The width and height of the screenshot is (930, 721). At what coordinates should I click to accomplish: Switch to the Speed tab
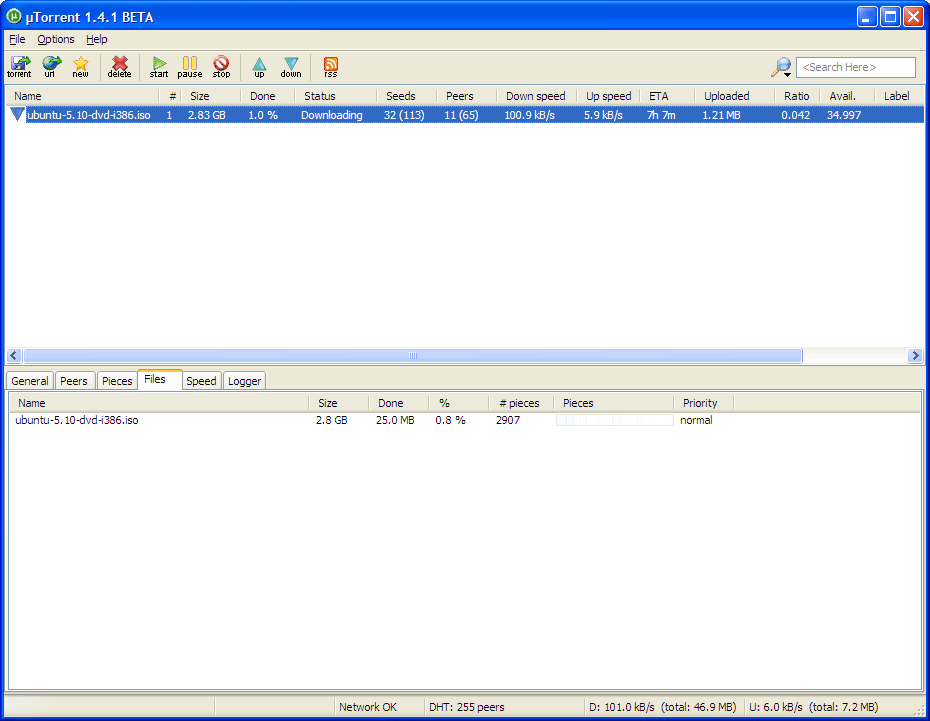(x=201, y=381)
